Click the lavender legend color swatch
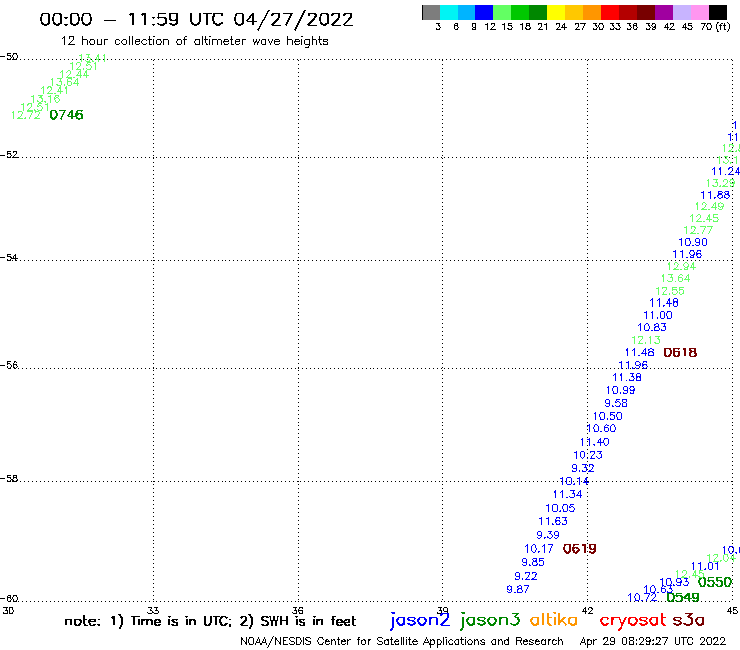 point(681,12)
